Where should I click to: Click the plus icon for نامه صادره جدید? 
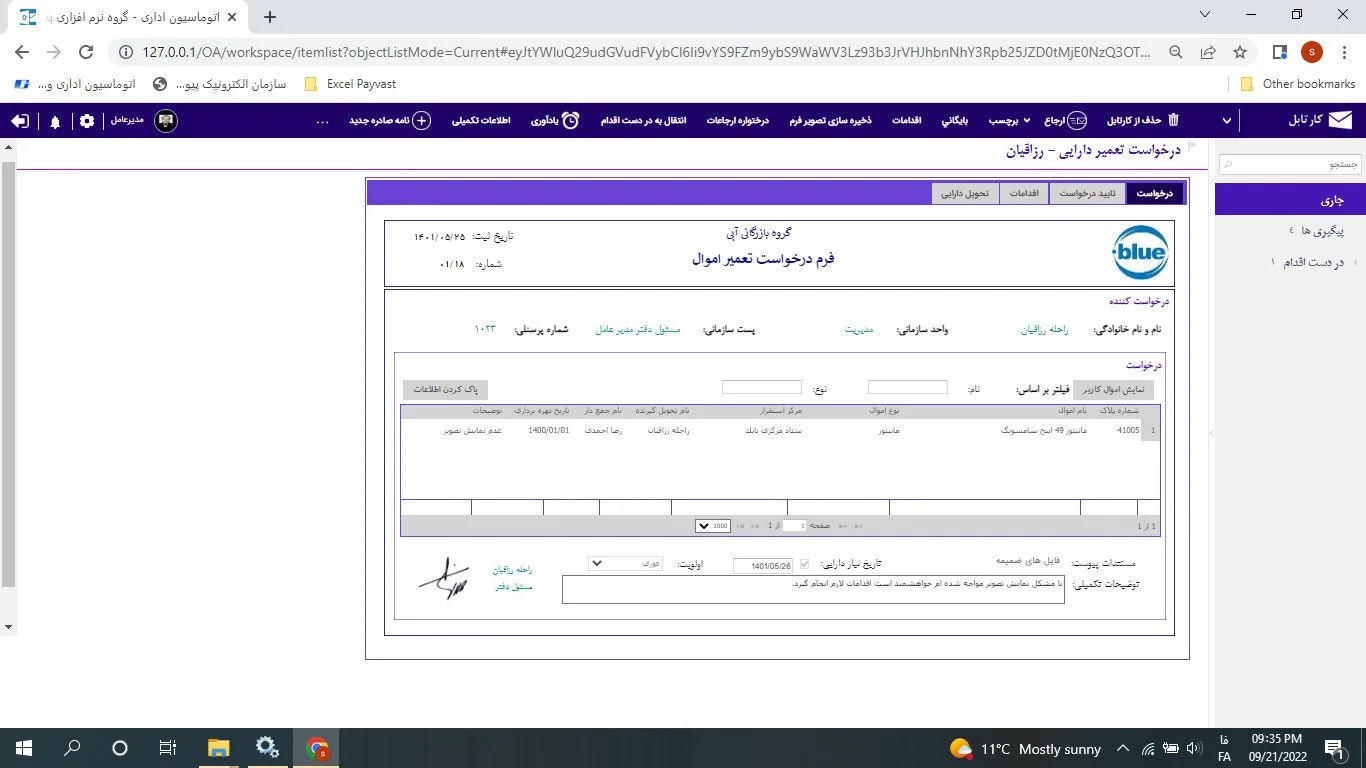422,120
